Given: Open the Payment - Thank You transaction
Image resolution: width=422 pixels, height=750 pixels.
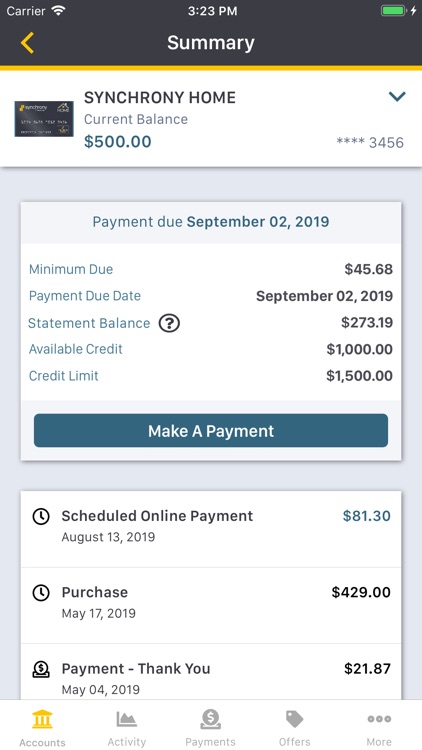Looking at the screenshot, I should click(x=211, y=672).
